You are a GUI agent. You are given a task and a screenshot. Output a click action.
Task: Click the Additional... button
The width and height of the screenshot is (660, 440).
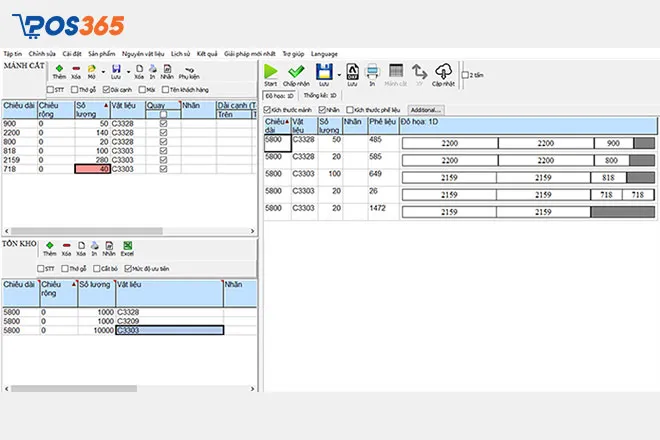(424, 109)
